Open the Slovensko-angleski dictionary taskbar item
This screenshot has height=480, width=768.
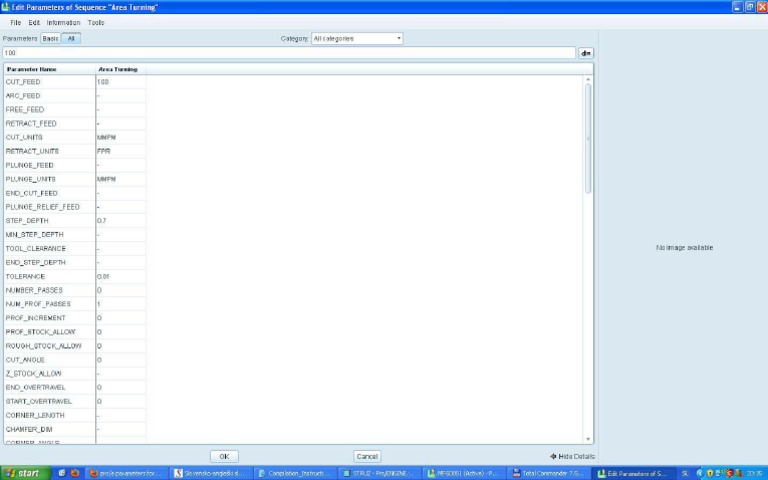210,473
